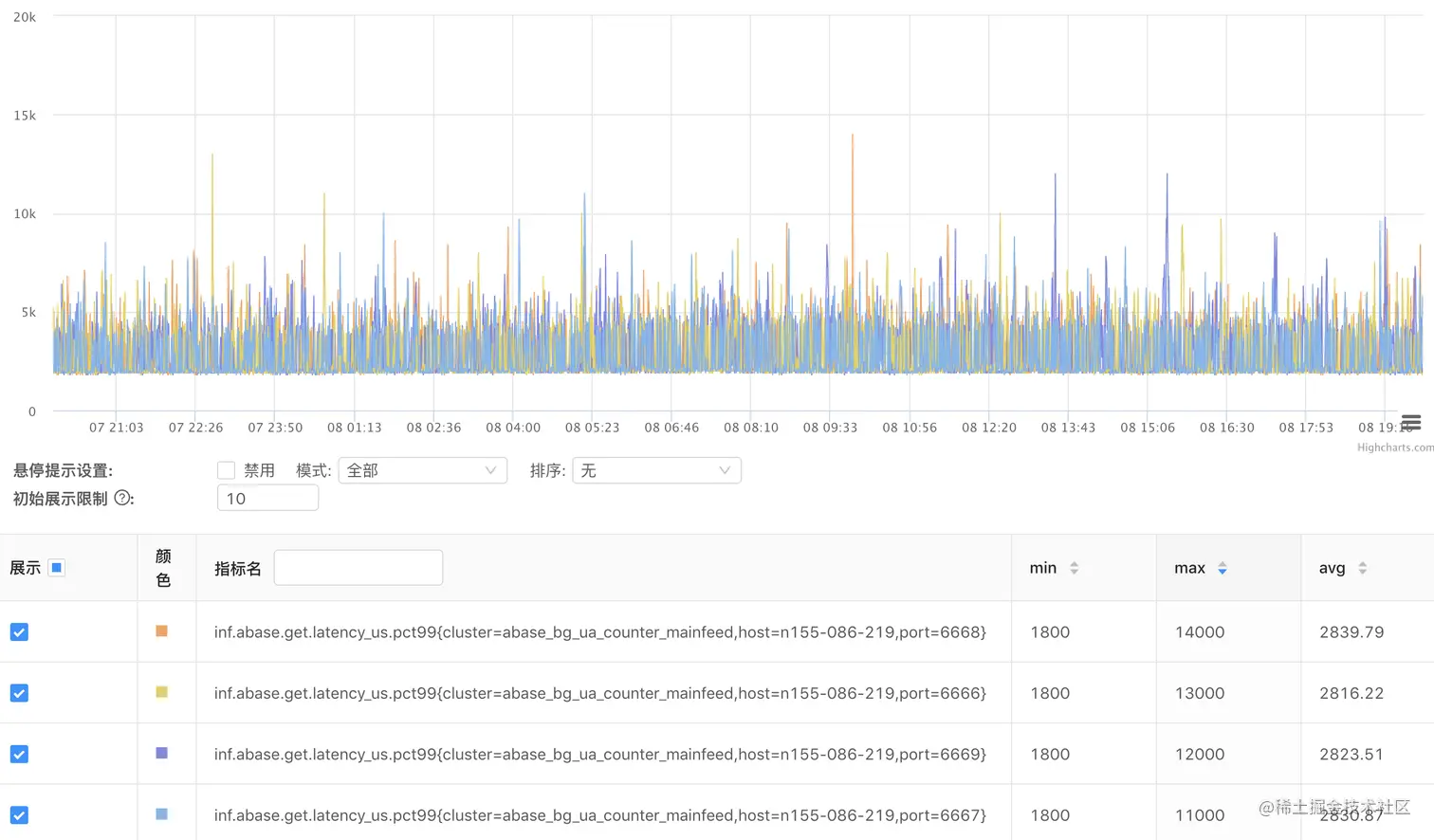Click the max value 11000

(x=1200, y=815)
